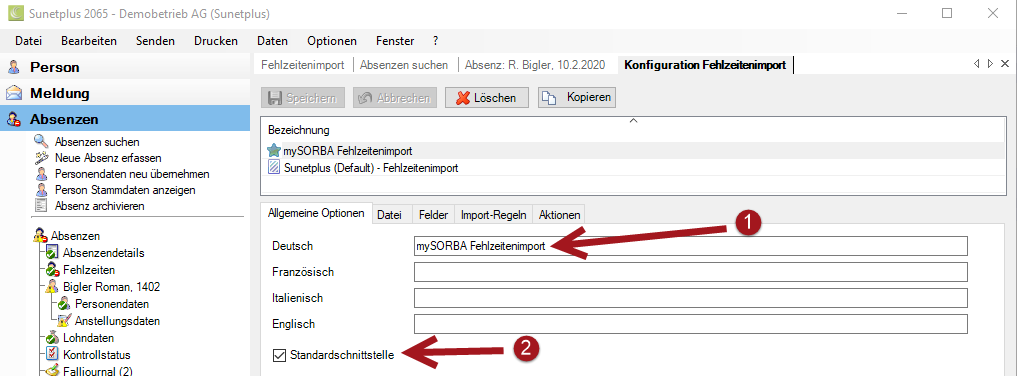This screenshot has width=1017, height=376.
Task: Open the Optionen menu
Action: click(332, 41)
